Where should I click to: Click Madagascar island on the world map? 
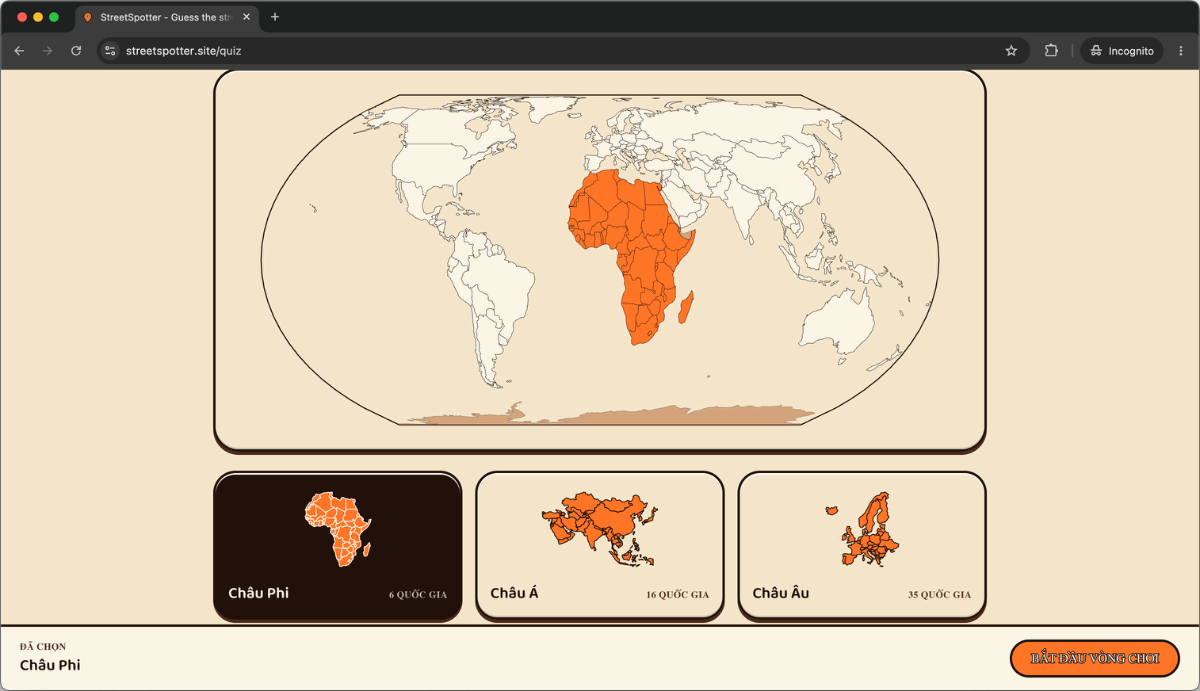tap(686, 306)
